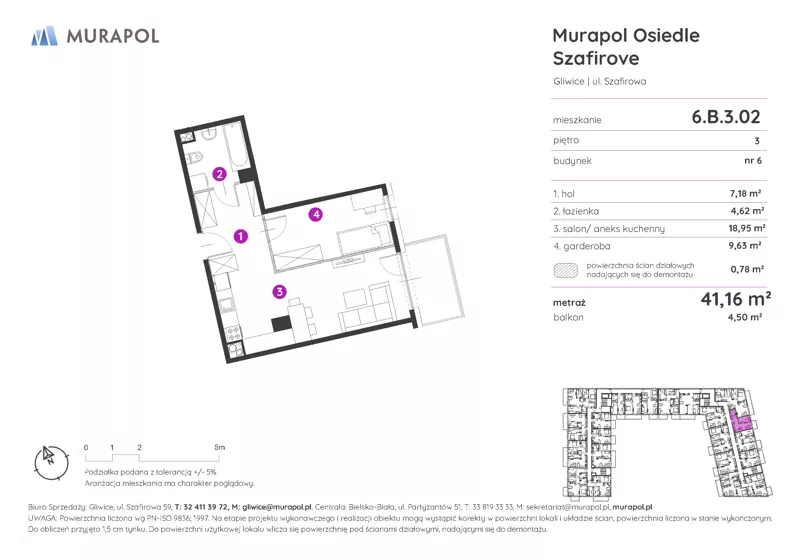This screenshot has height=560, width=792.
Task: Open the sekretariat@murapol.pl email link
Action: (568, 507)
